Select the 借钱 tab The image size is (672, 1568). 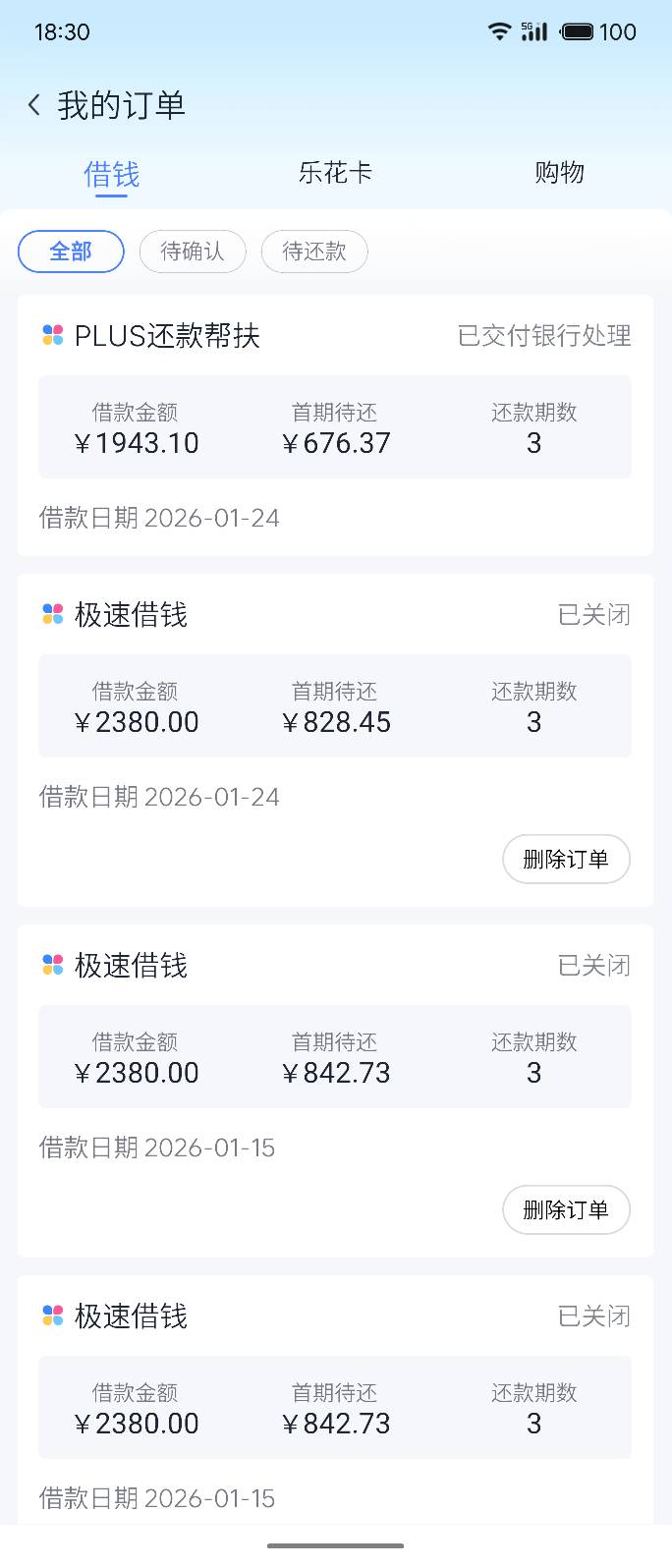112,175
